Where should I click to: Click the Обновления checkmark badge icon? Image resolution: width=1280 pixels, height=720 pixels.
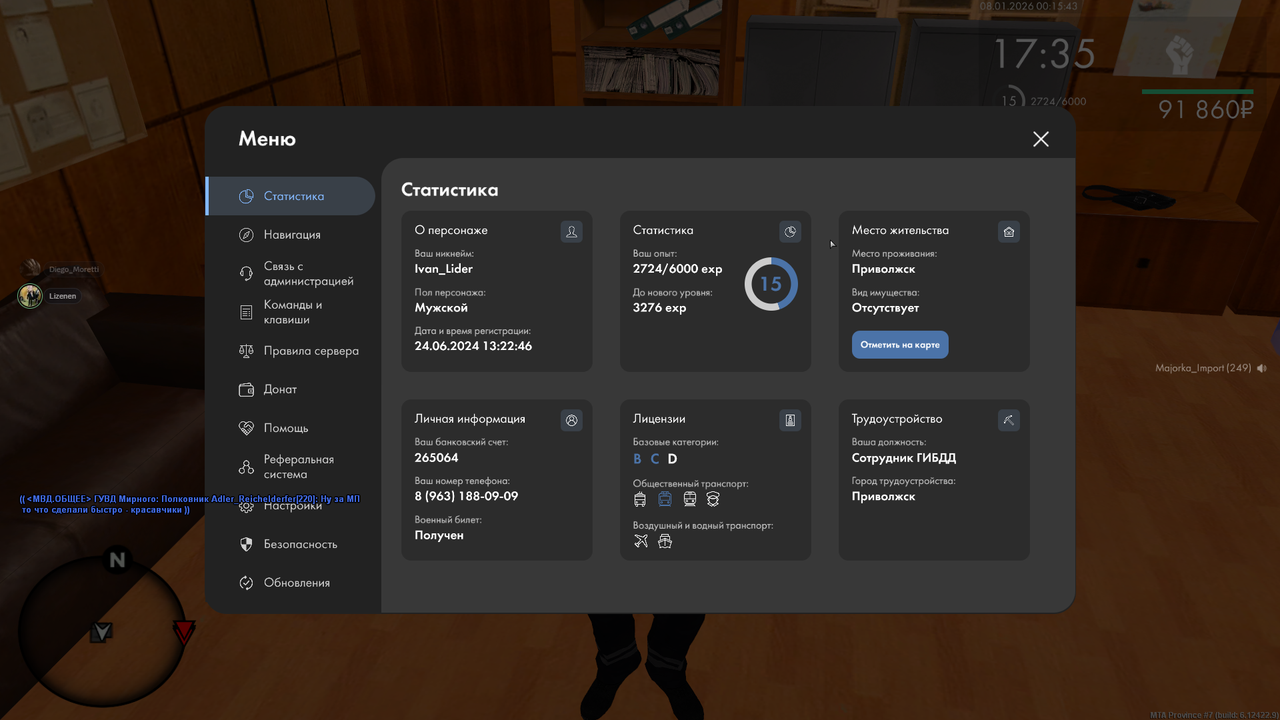pyautogui.click(x=246, y=583)
